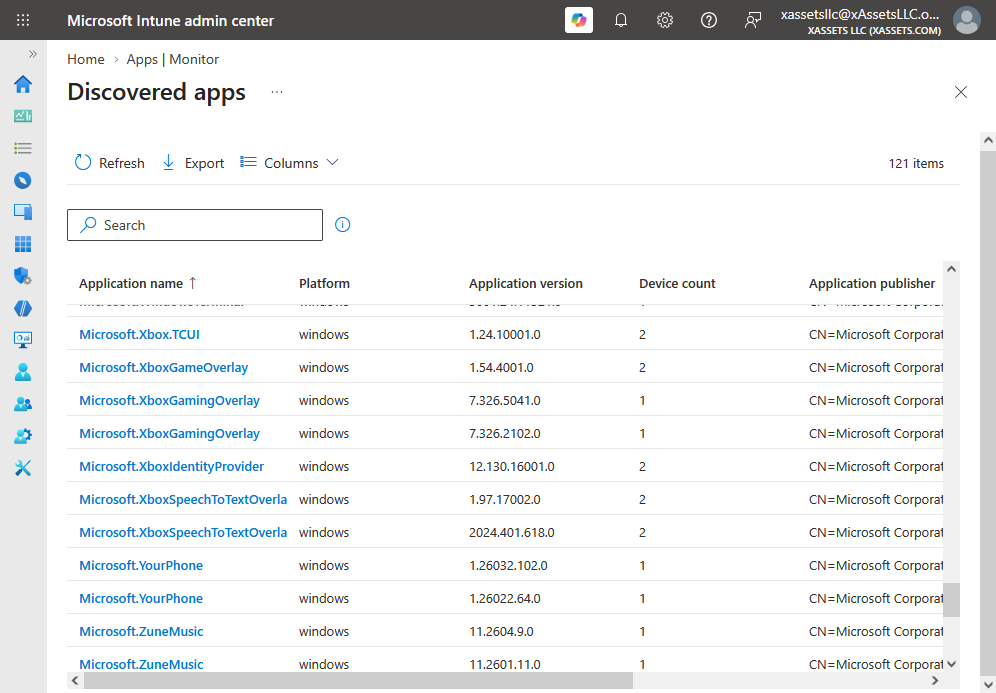Viewport: 996px width, 693px height.
Task: Click the Home breadcrumb link
Action: 86,59
